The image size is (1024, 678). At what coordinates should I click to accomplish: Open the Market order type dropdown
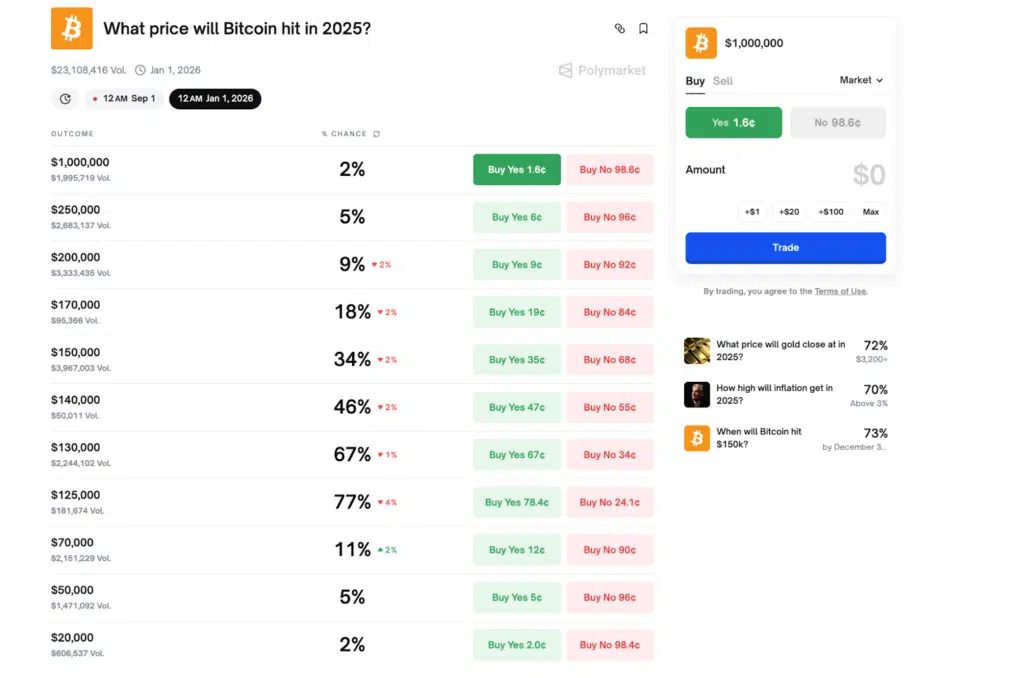(x=860, y=81)
